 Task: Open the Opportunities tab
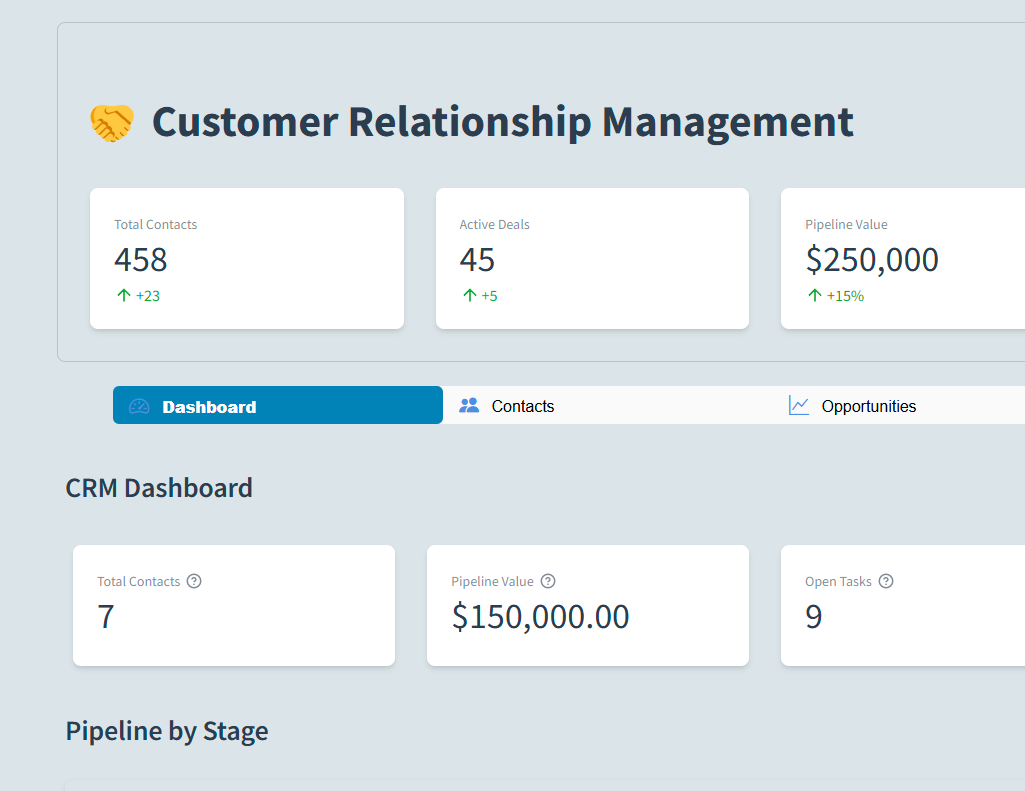(868, 406)
